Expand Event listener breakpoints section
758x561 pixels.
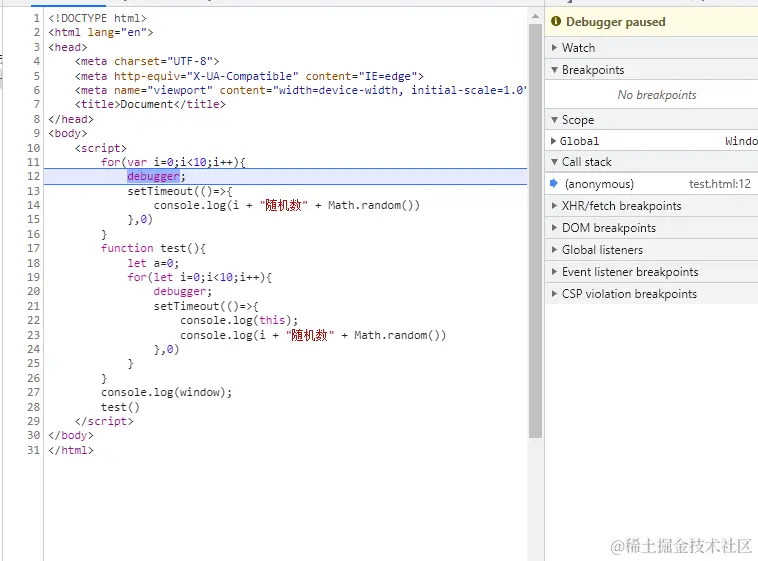tap(651, 272)
